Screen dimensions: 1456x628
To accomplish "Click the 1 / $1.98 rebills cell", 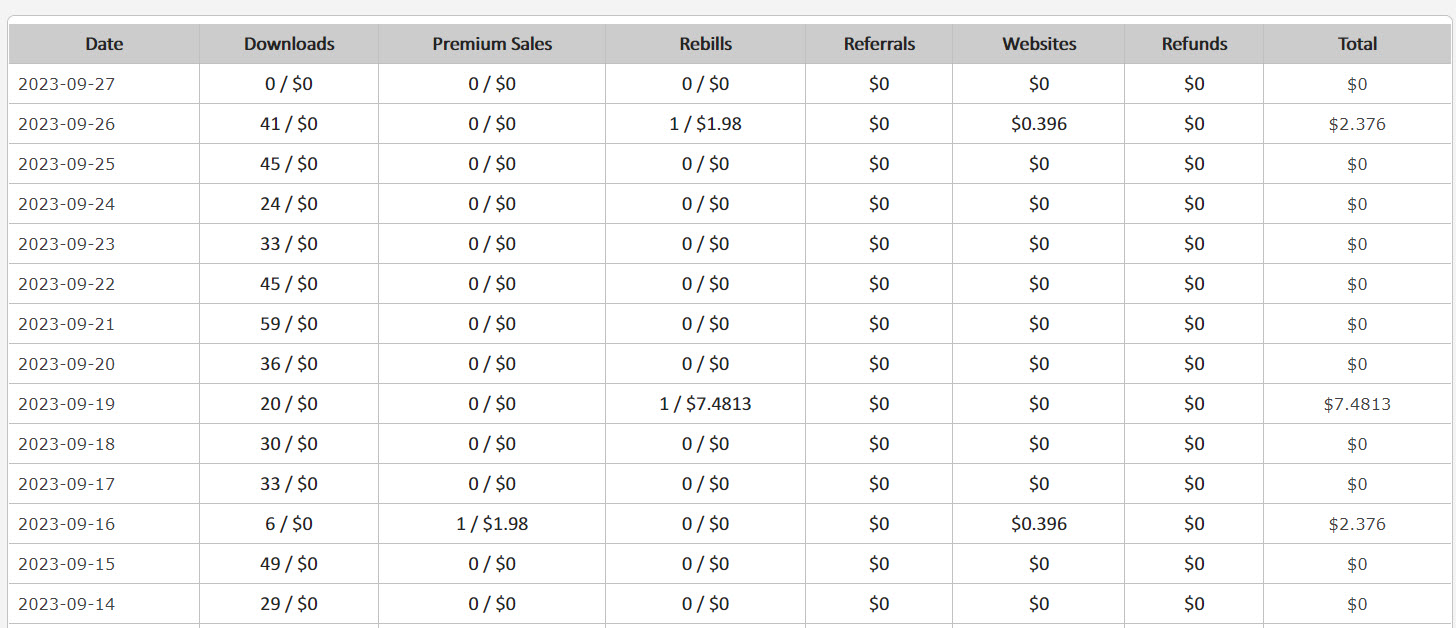I will pos(705,124).
